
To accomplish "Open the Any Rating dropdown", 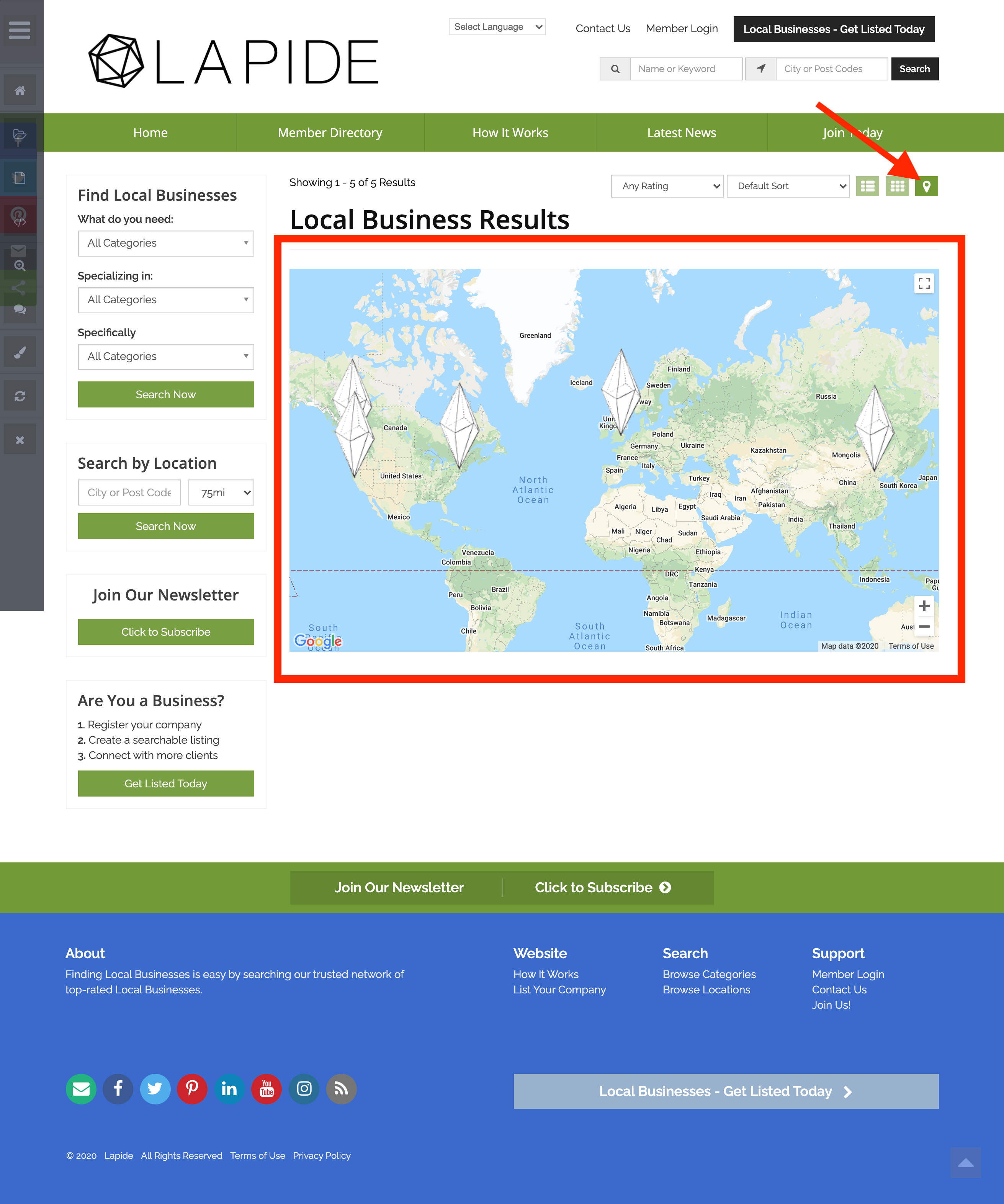I will [x=667, y=186].
